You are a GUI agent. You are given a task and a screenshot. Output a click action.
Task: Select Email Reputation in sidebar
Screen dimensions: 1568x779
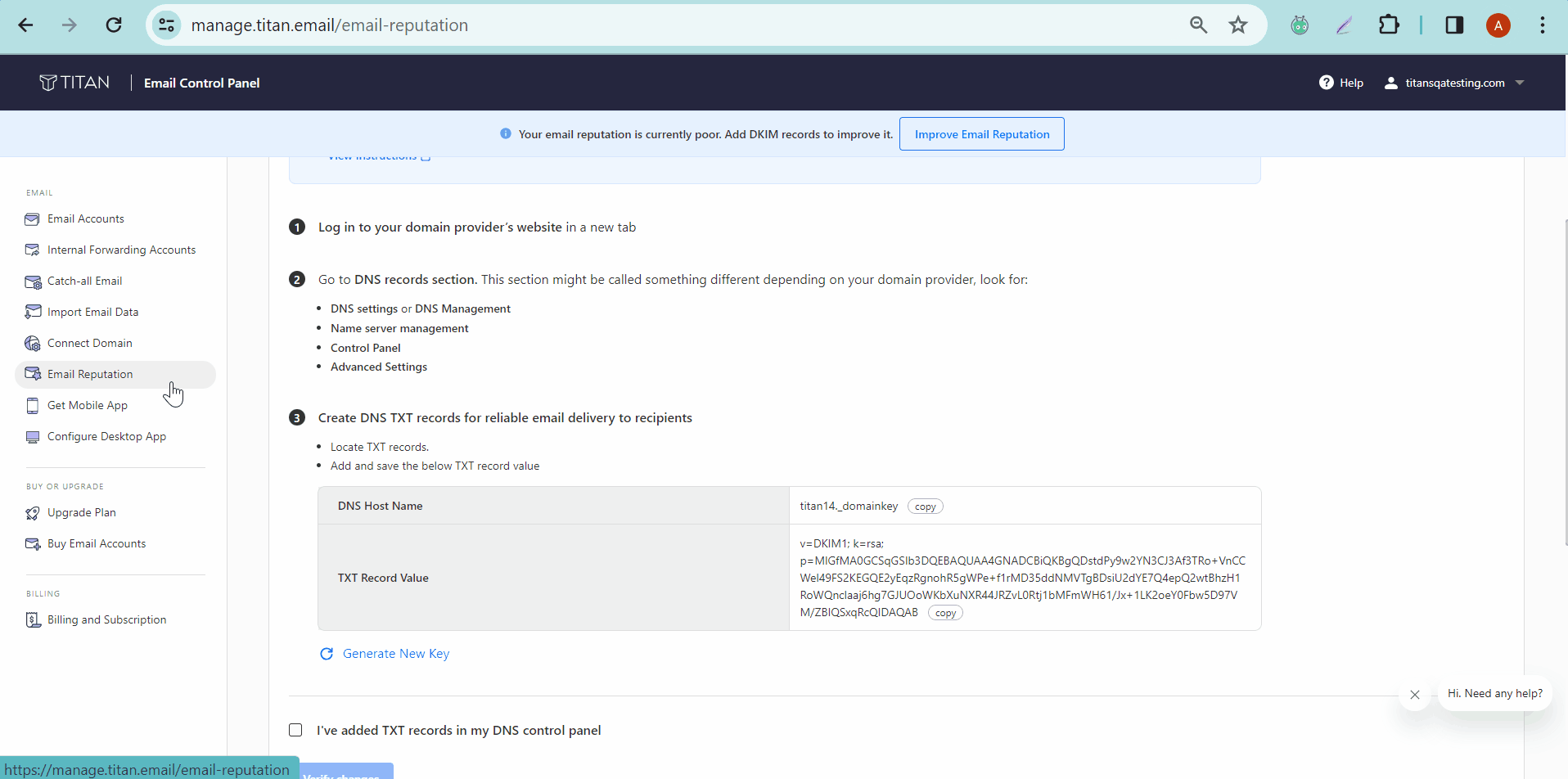[89, 374]
